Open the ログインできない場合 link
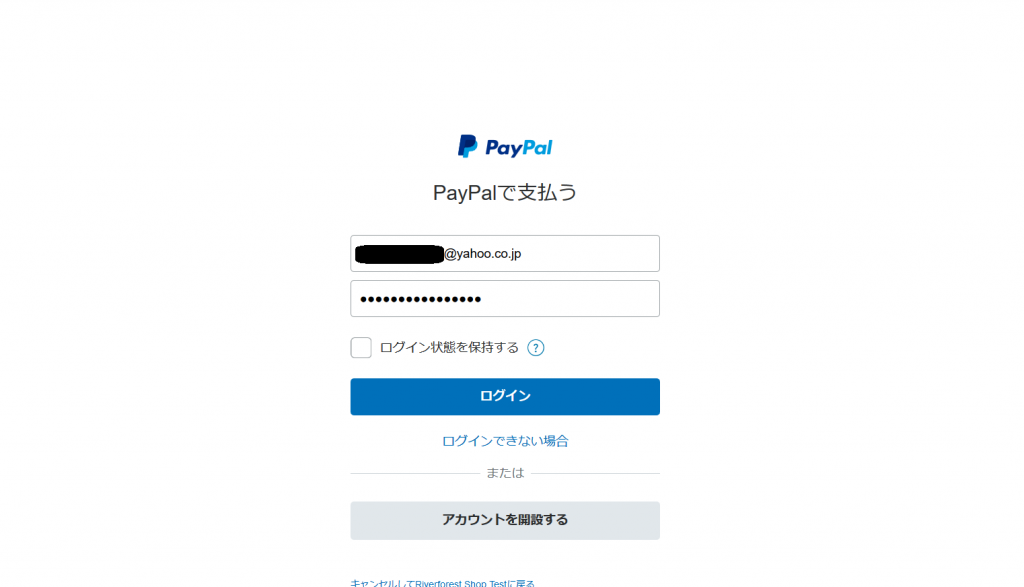Image resolution: width=1024 pixels, height=587 pixels. 505,441
